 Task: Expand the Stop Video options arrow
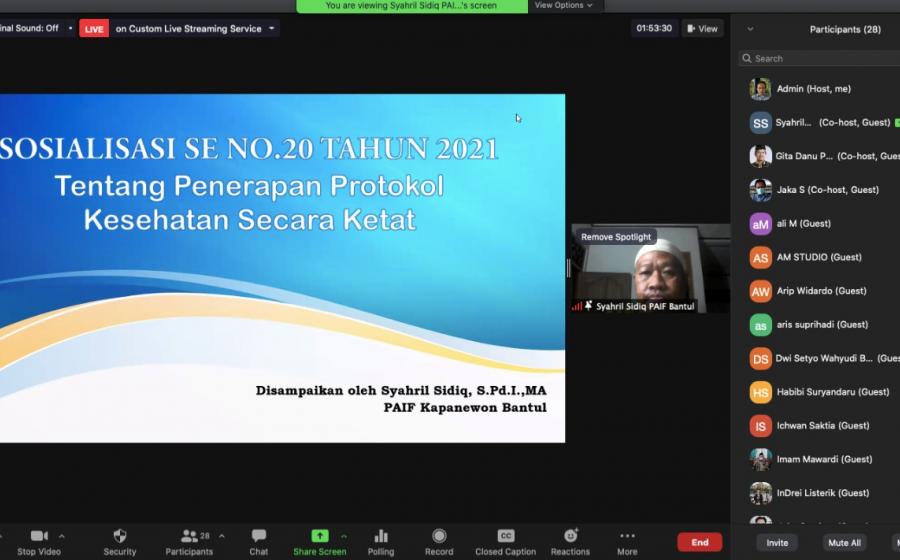[x=62, y=536]
